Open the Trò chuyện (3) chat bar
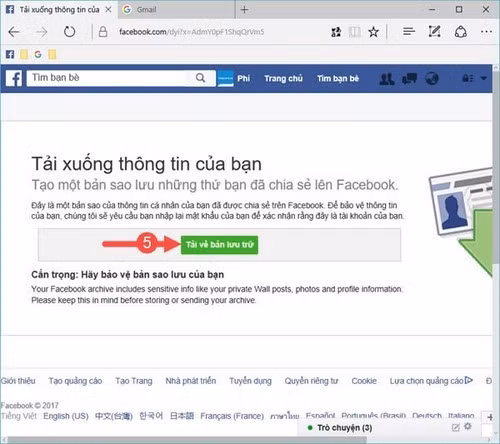 click(x=344, y=428)
